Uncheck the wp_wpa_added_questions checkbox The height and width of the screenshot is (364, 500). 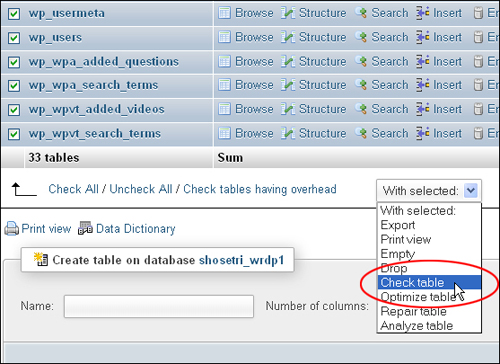14,62
